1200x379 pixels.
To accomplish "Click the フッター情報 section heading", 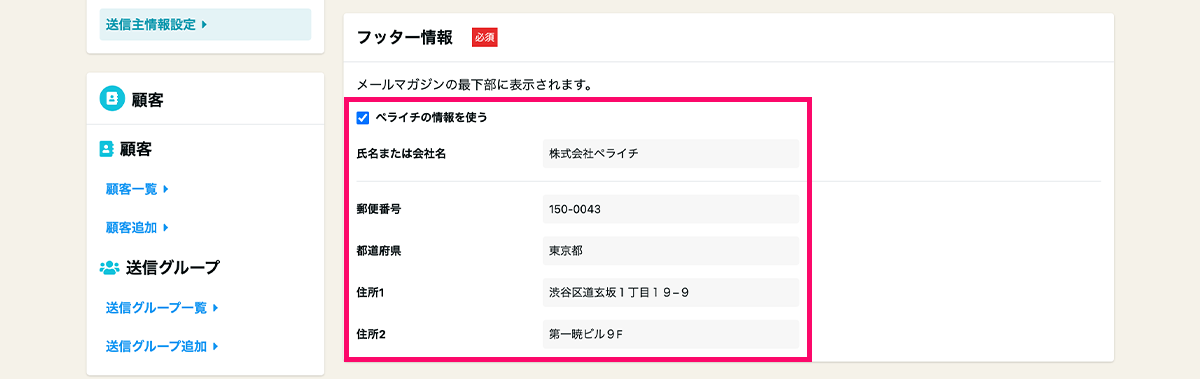I will [x=404, y=38].
